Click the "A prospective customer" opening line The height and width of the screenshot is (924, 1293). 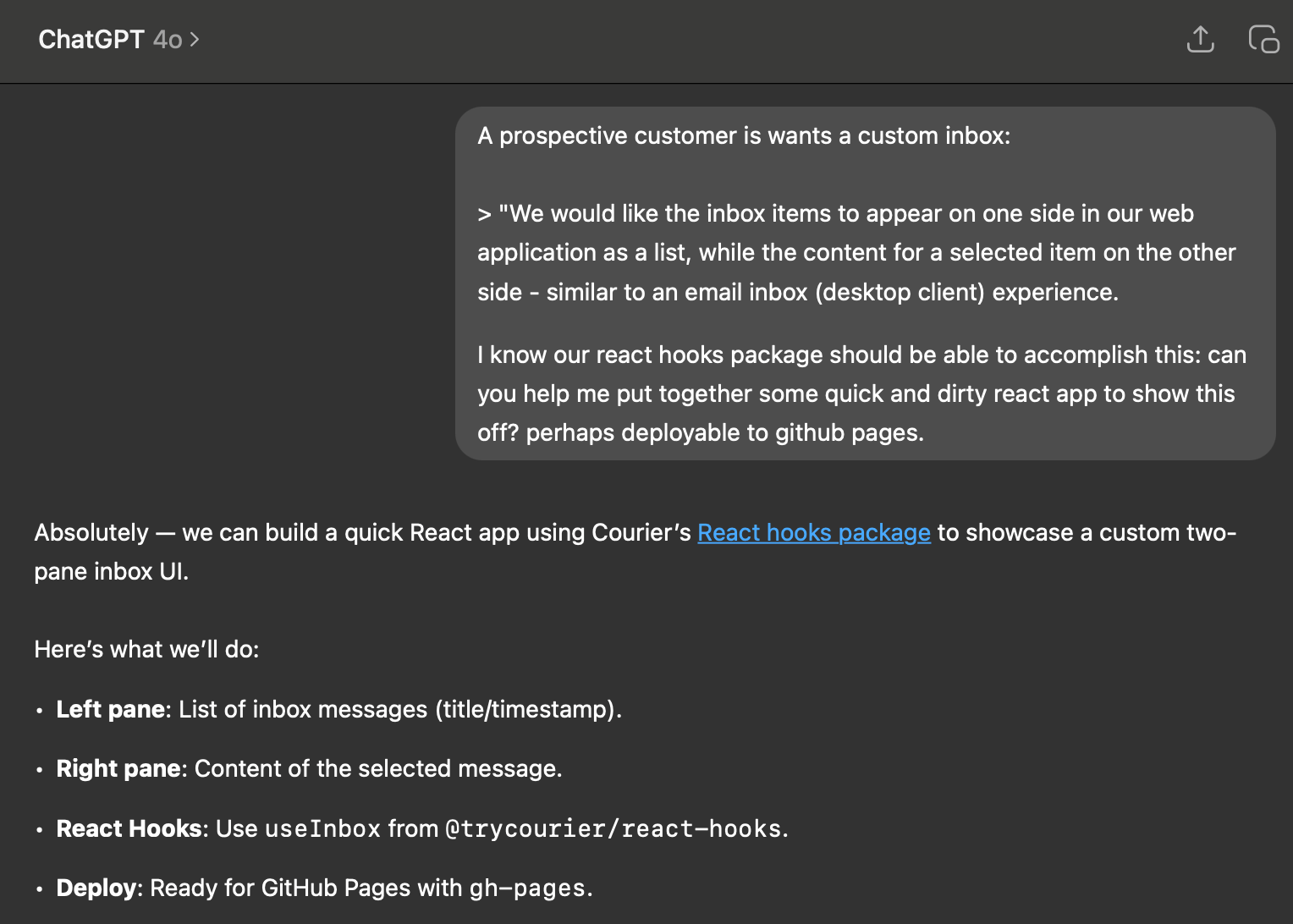click(744, 136)
